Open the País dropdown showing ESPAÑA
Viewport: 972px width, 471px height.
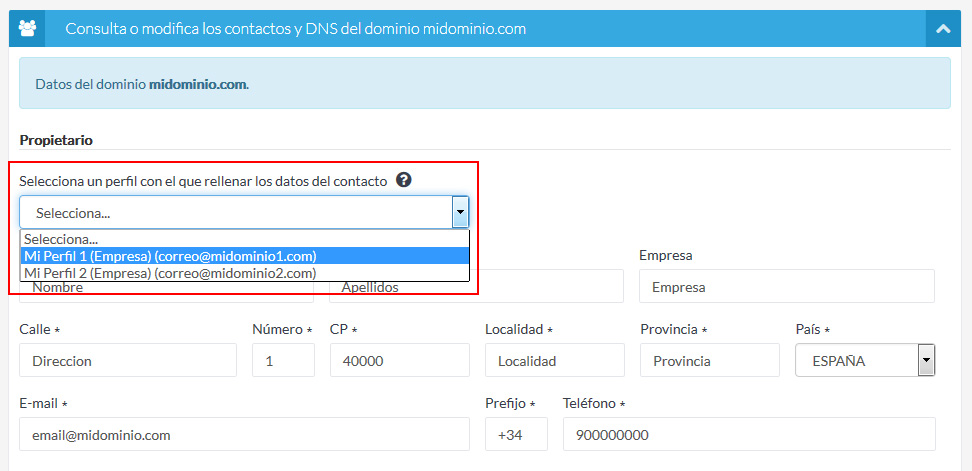[x=864, y=360]
